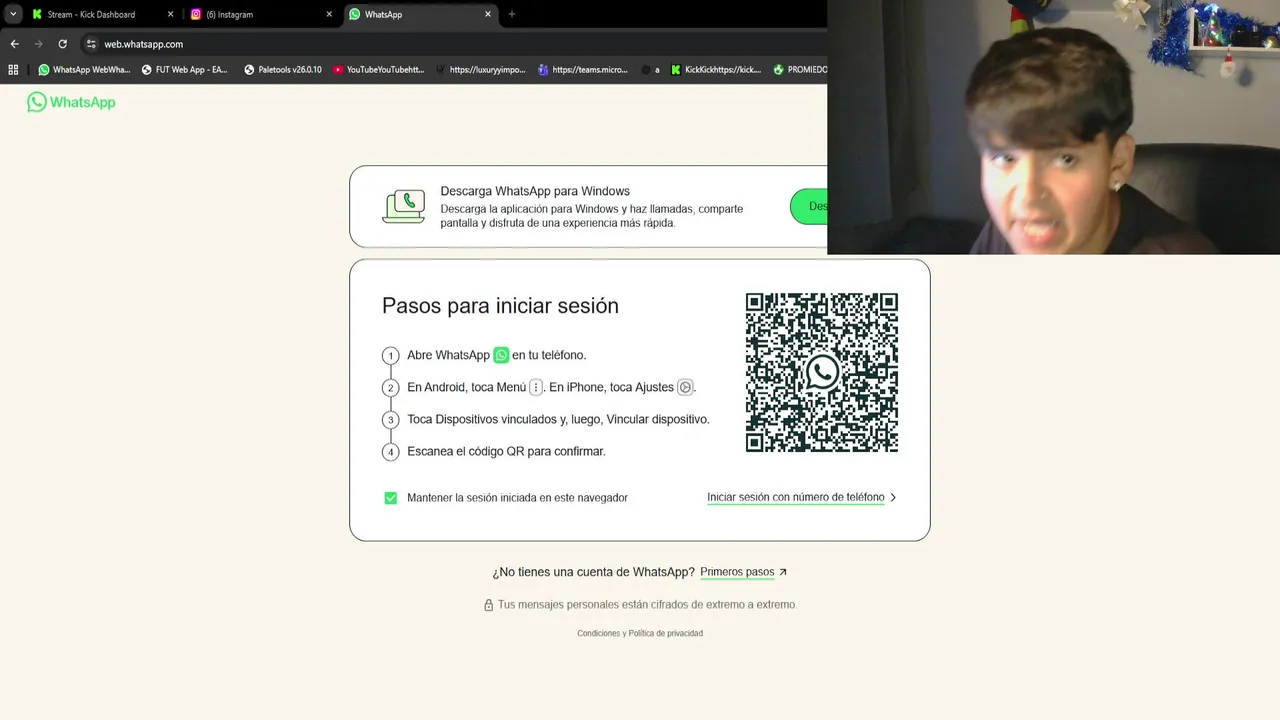Click the WhatsApp logo at top left
Viewport: 1280px width, 720px height.
point(71,102)
